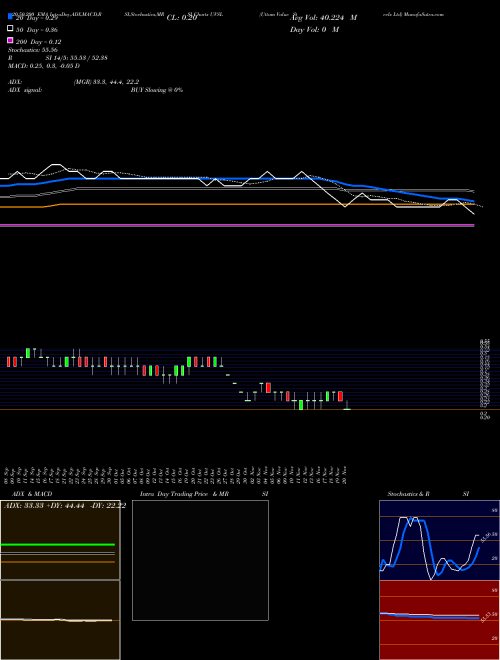Click the 'Avg Vol: 40.224 M' text
Viewport: 500px width, 660px height.
pos(323,18)
